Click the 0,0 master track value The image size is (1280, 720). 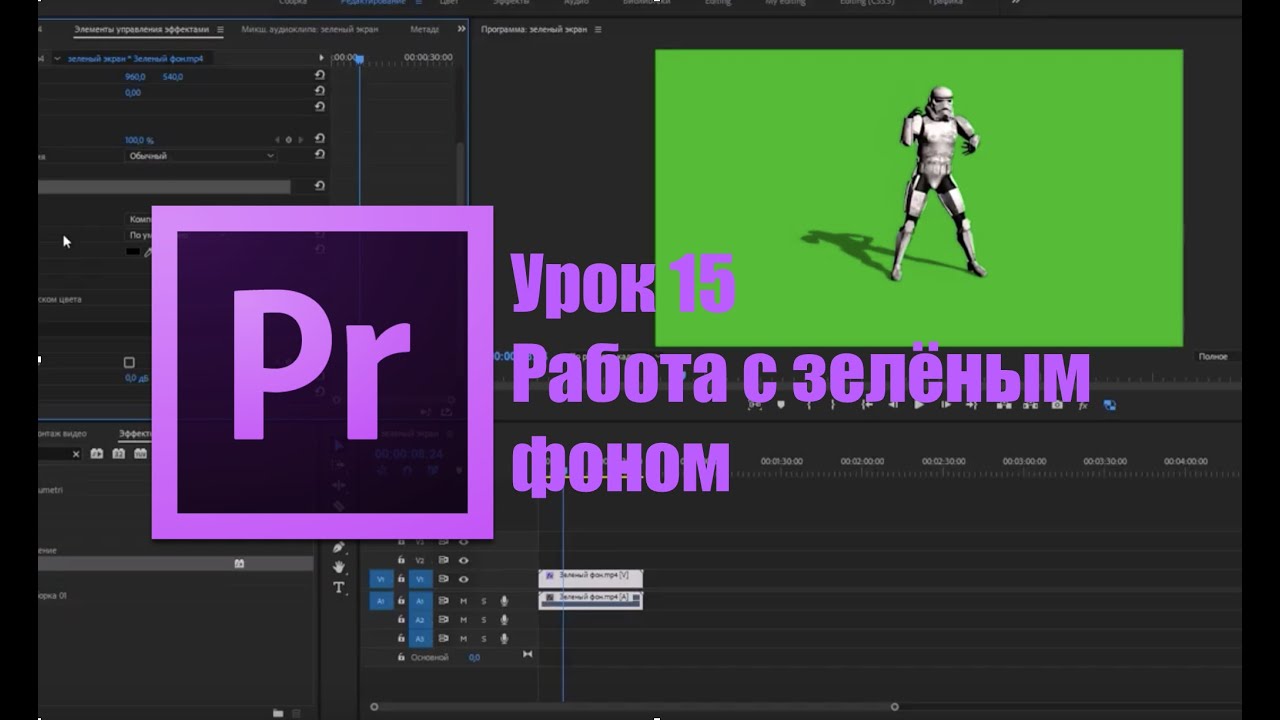tap(474, 657)
